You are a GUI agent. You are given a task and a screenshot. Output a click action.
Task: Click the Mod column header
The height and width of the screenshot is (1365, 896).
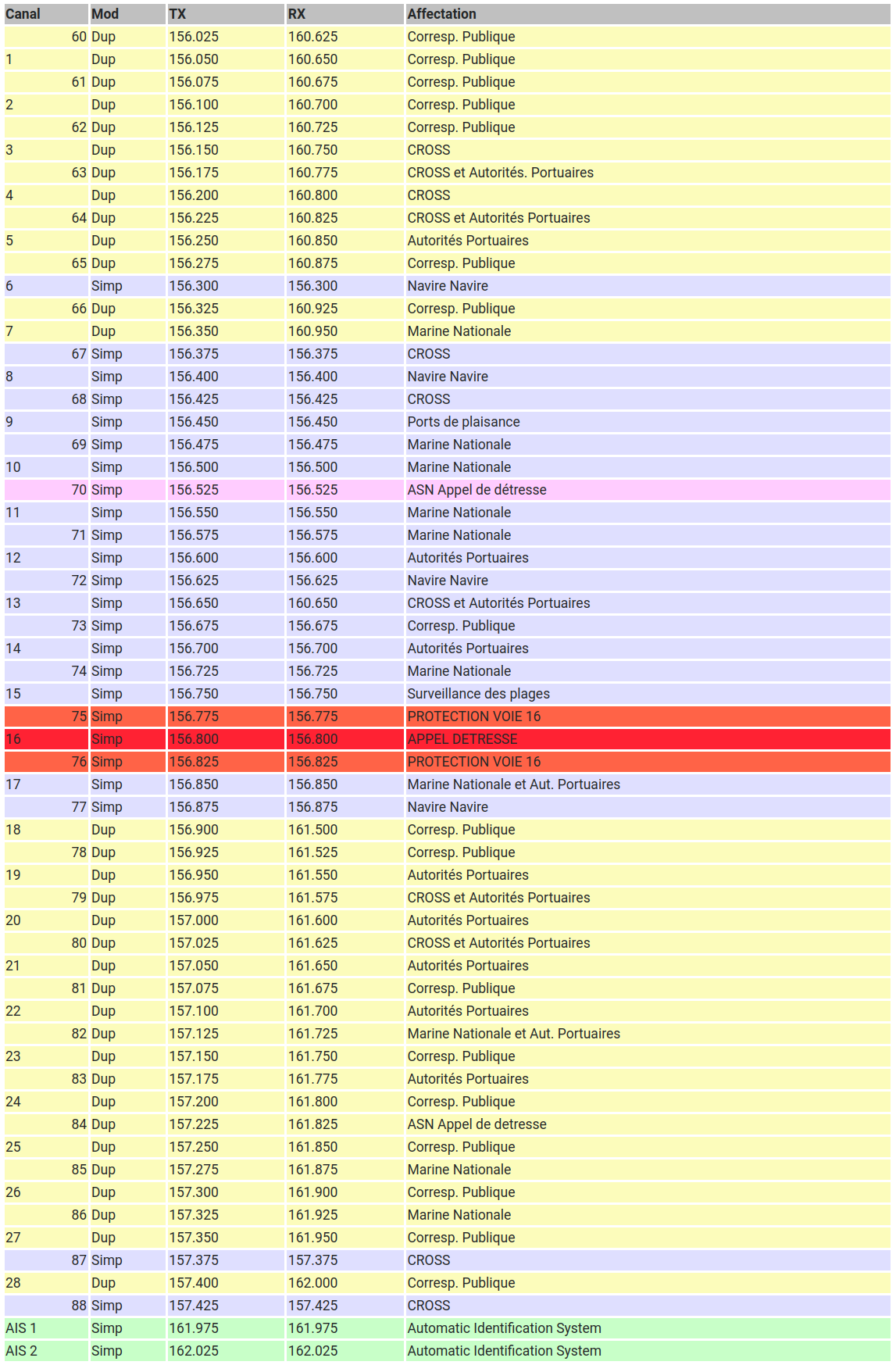click(x=127, y=14)
